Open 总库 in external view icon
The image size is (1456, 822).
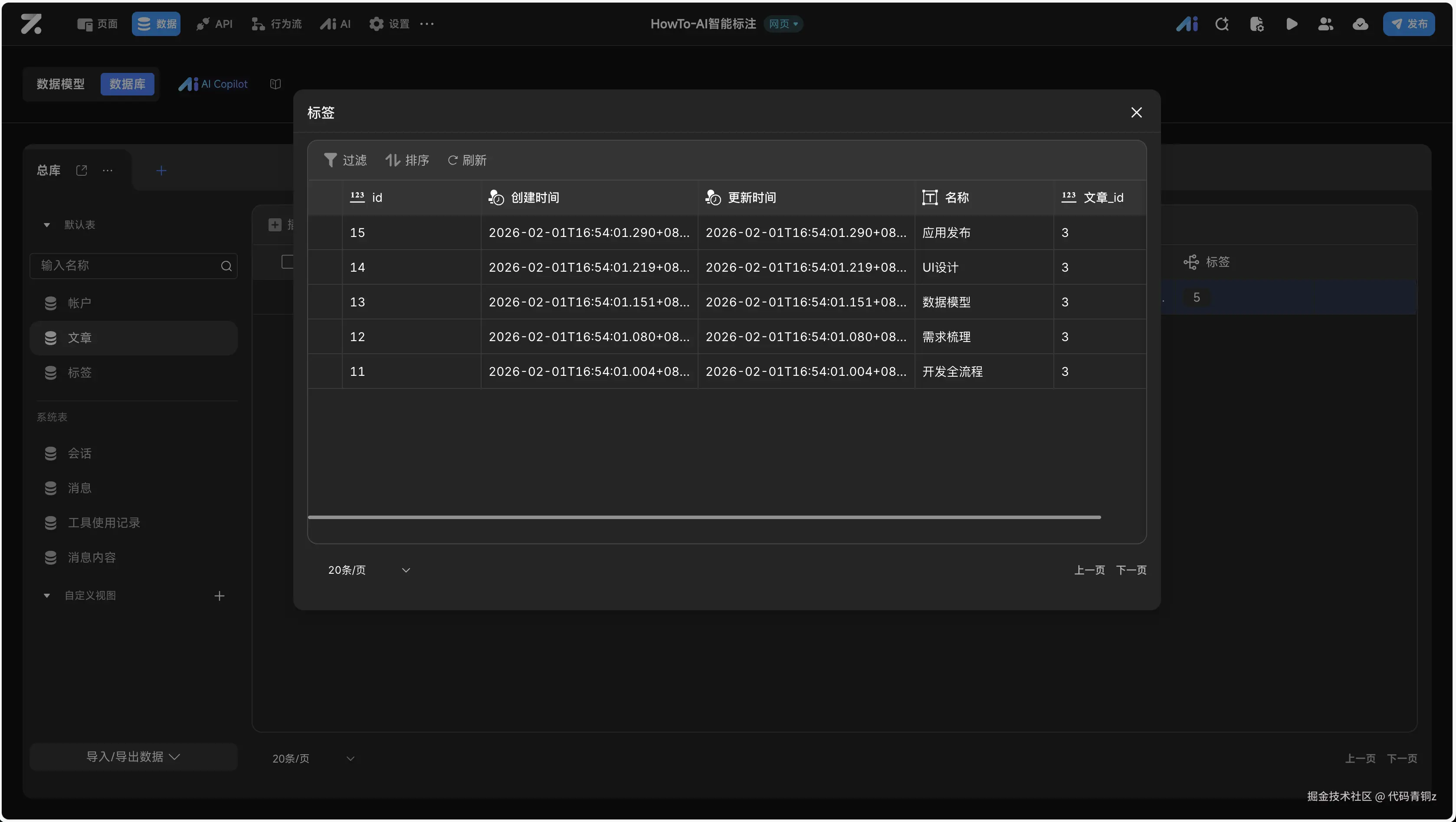[82, 170]
